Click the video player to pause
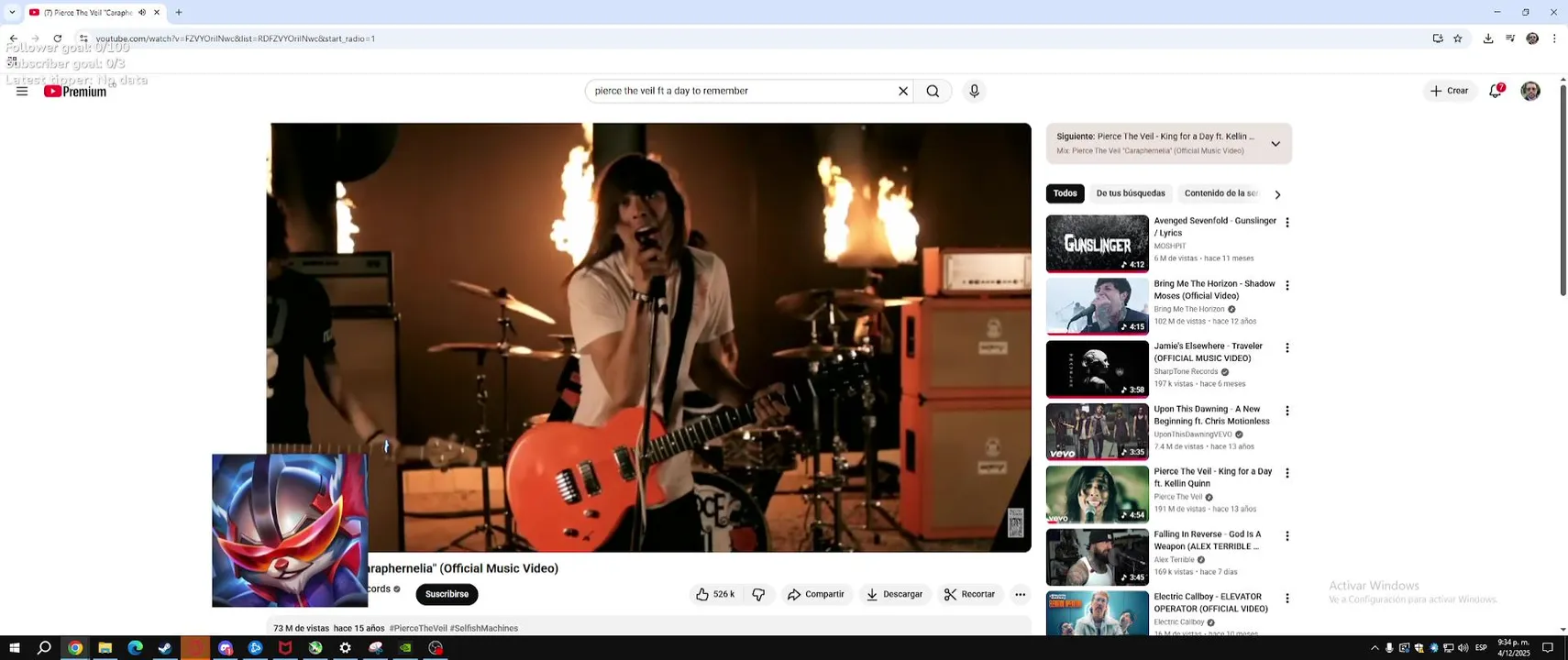The height and width of the screenshot is (660, 1568). point(649,337)
